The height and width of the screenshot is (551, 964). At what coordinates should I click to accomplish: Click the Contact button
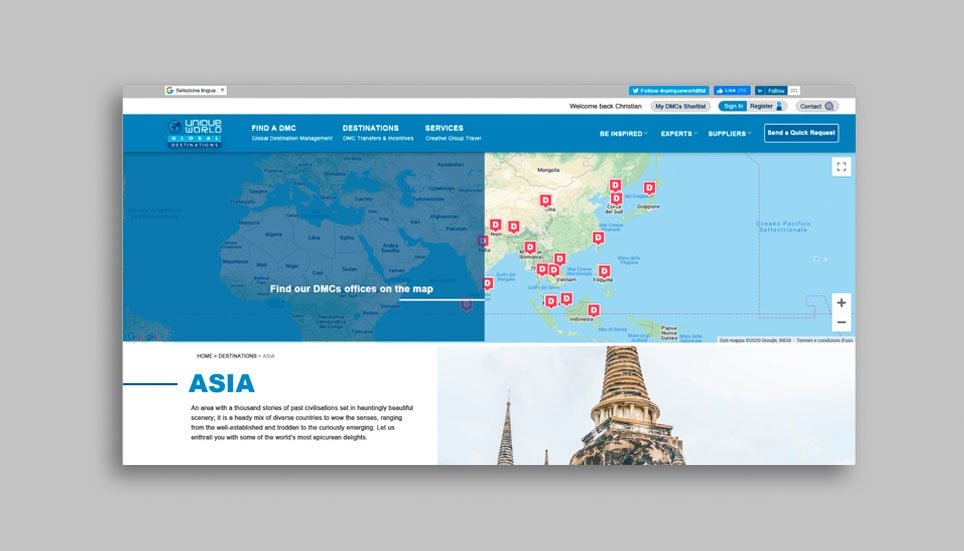tap(817, 106)
